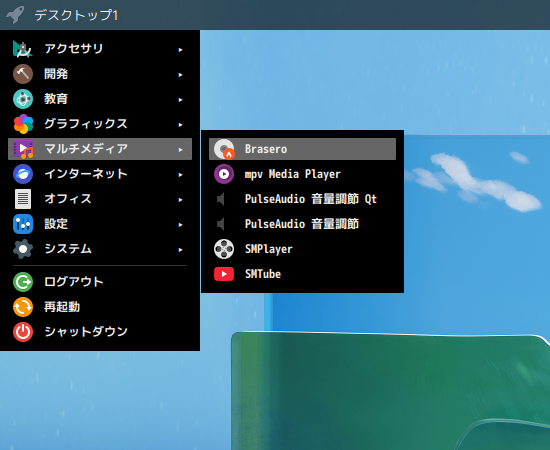Launch PulseAudio 音量調節 (non-Qt) entry
Image resolution: width=550 pixels, height=450 pixels.
tap(302, 224)
